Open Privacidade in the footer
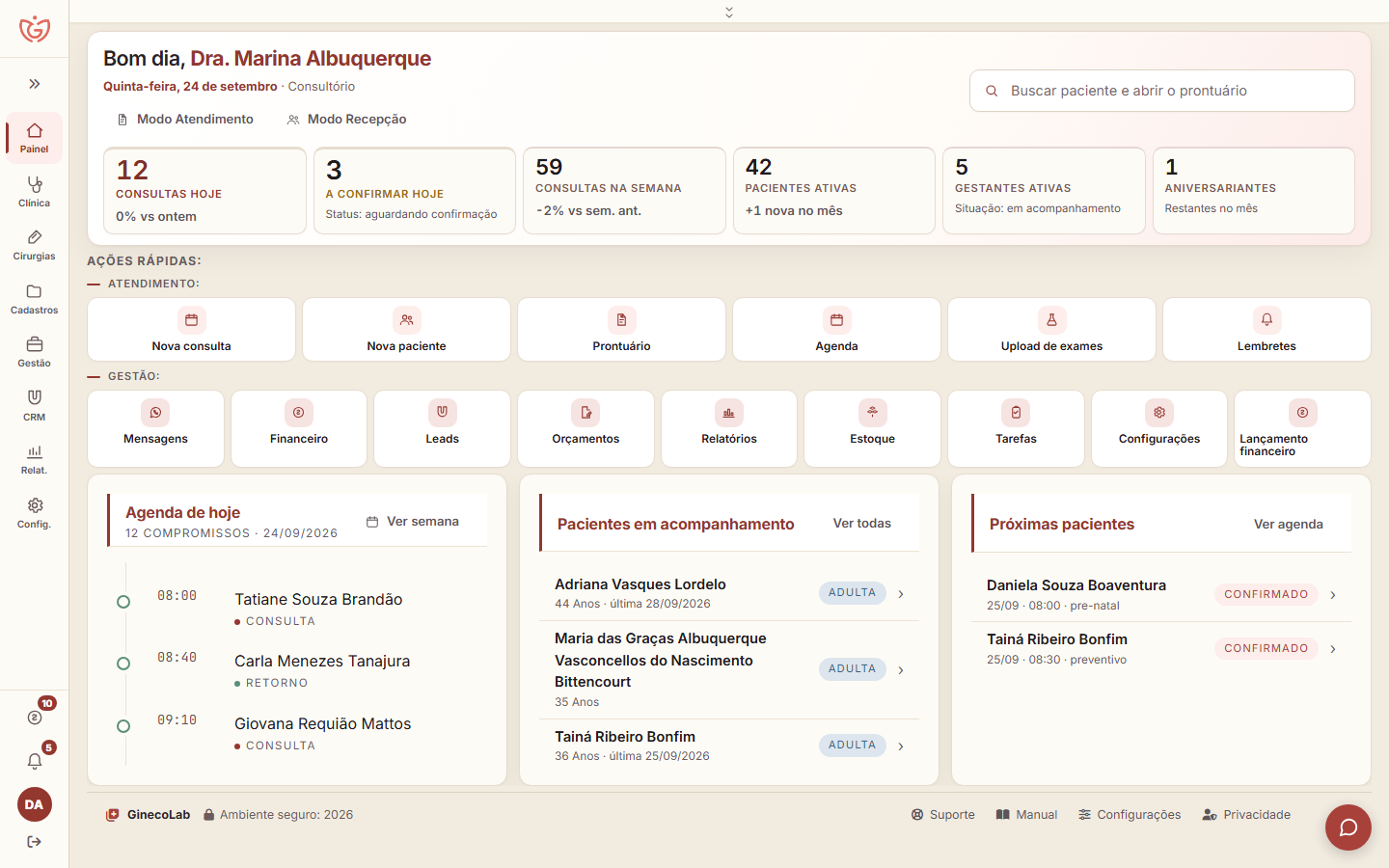This screenshot has height=868, width=1389. pyautogui.click(x=1246, y=815)
